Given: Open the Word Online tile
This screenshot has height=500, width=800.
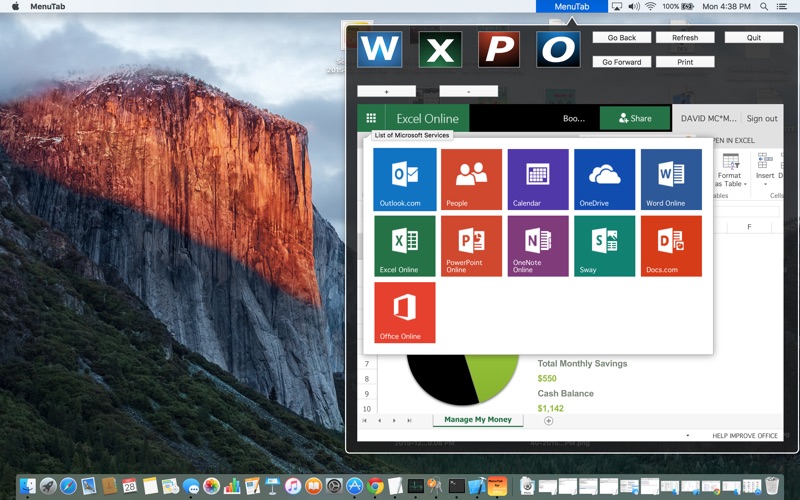Looking at the screenshot, I should coord(671,179).
